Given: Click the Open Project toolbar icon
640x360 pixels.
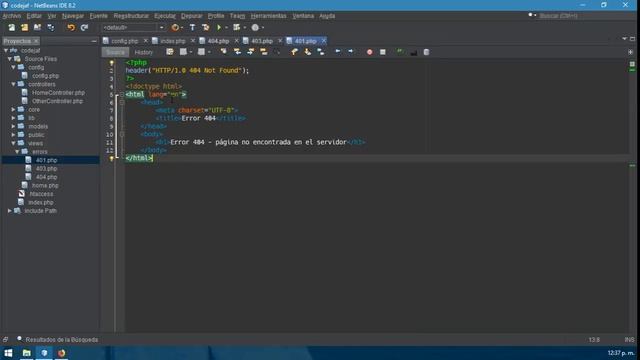Looking at the screenshot, I should pos(38,27).
